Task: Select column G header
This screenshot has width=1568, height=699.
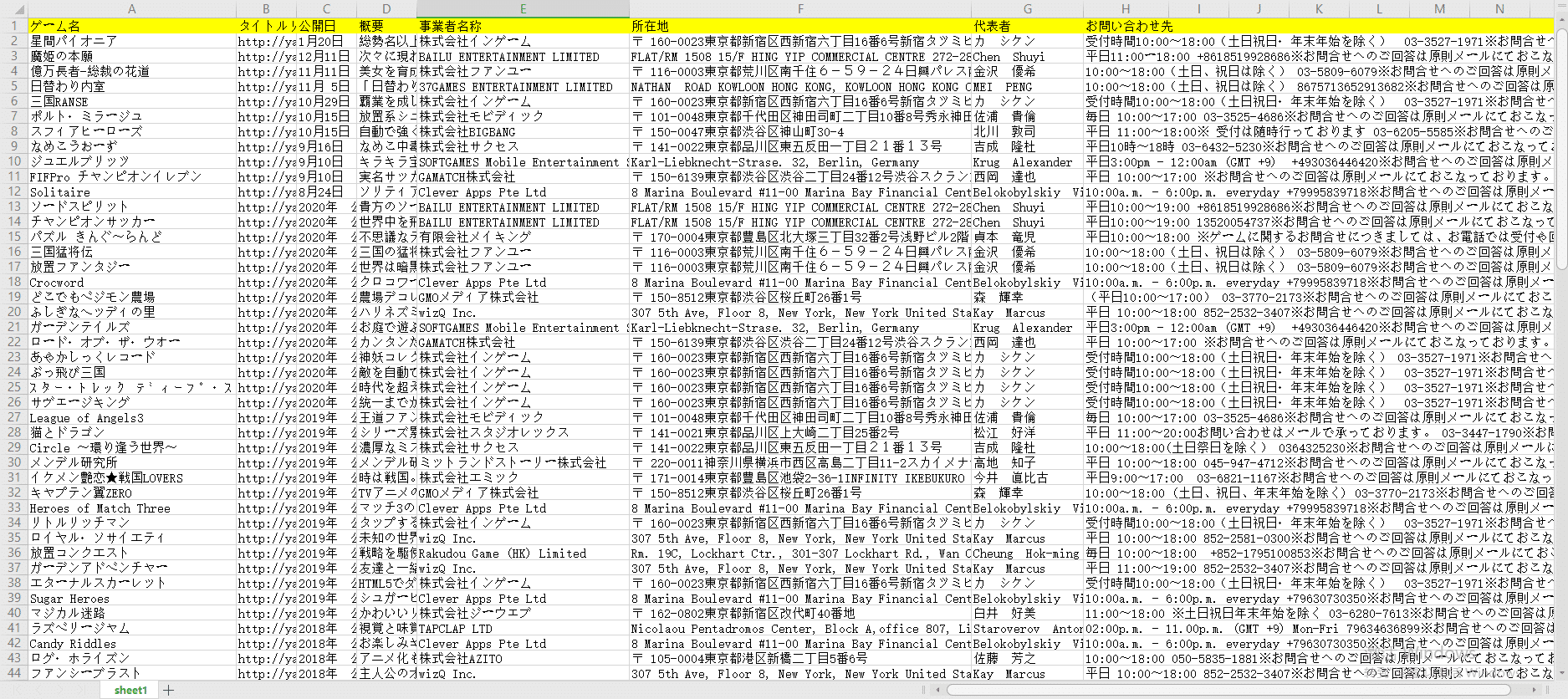Action: (x=1027, y=8)
